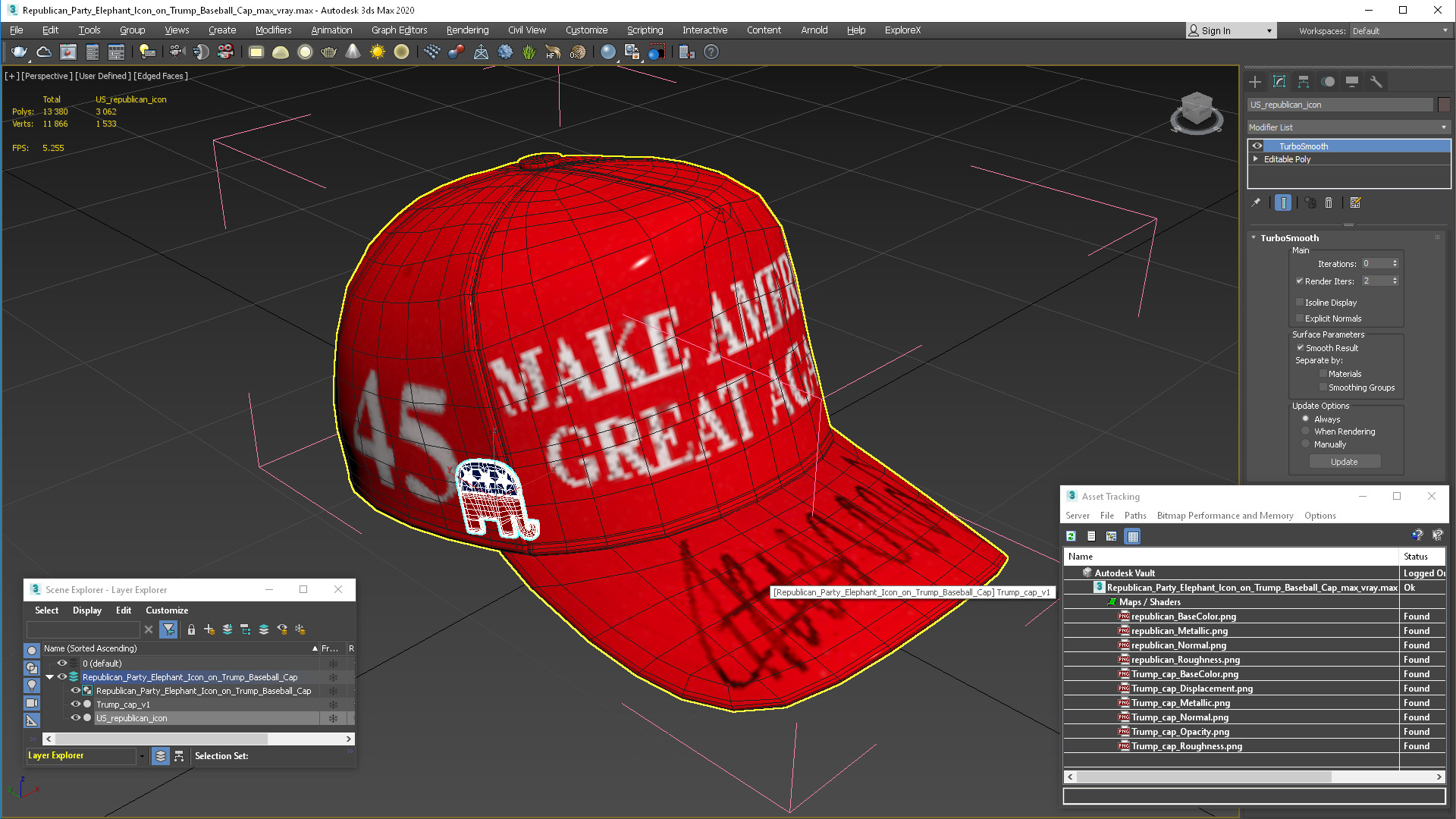Enable Separate by Smoothing Groups checkbox
The width and height of the screenshot is (1456, 819).
point(1323,387)
